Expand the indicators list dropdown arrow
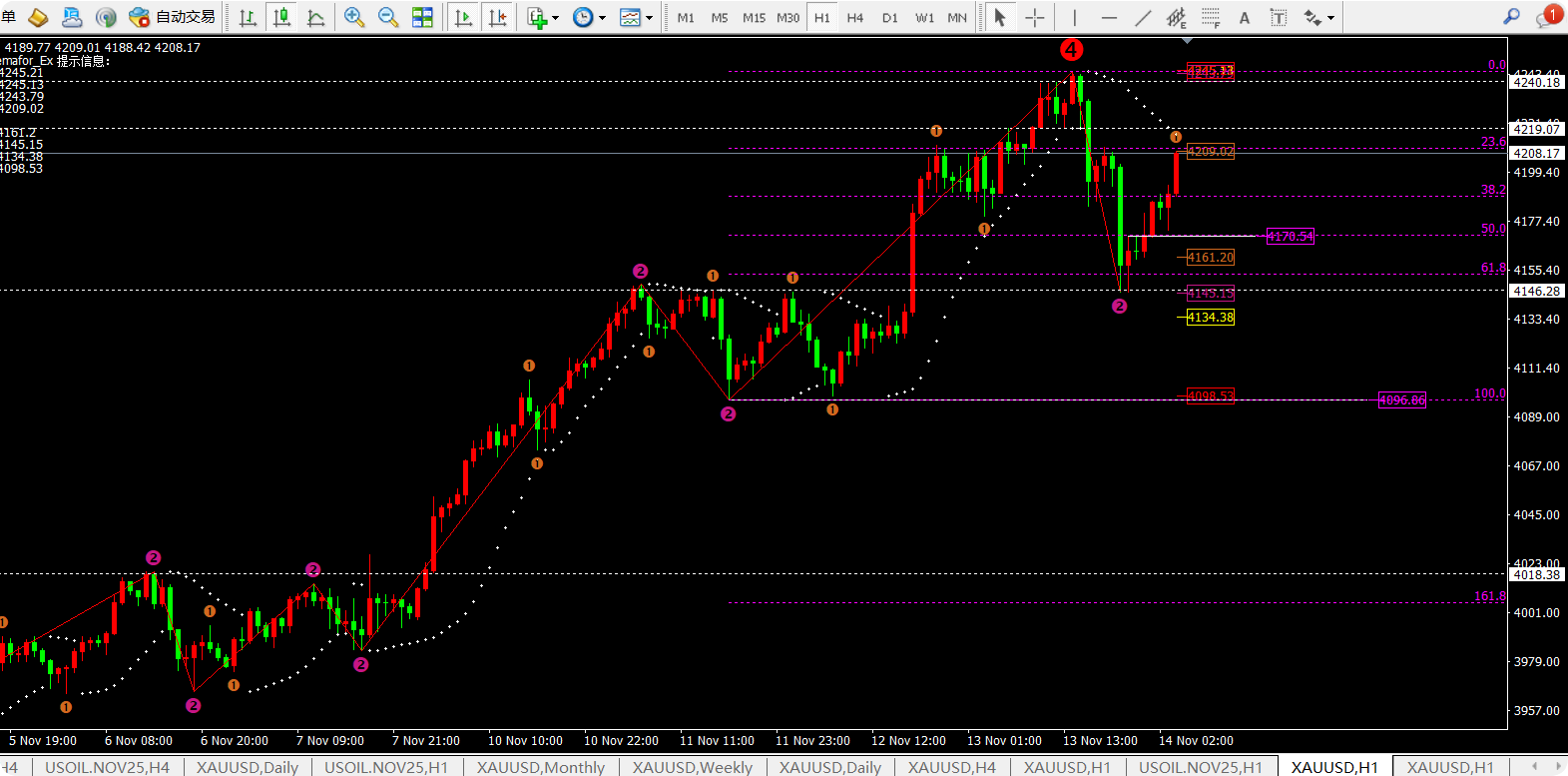 pos(556,18)
